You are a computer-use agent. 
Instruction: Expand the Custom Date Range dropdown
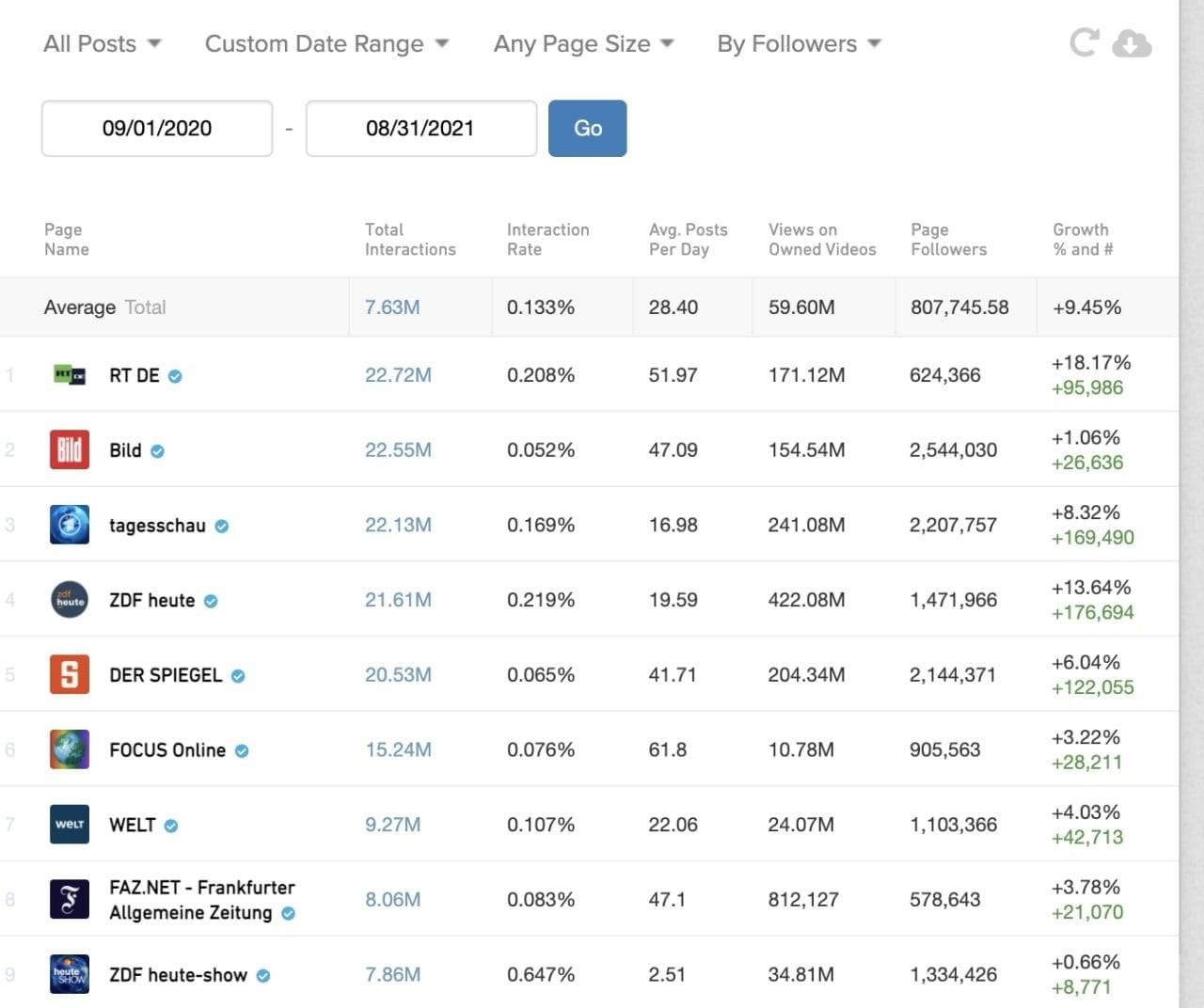pos(326,44)
